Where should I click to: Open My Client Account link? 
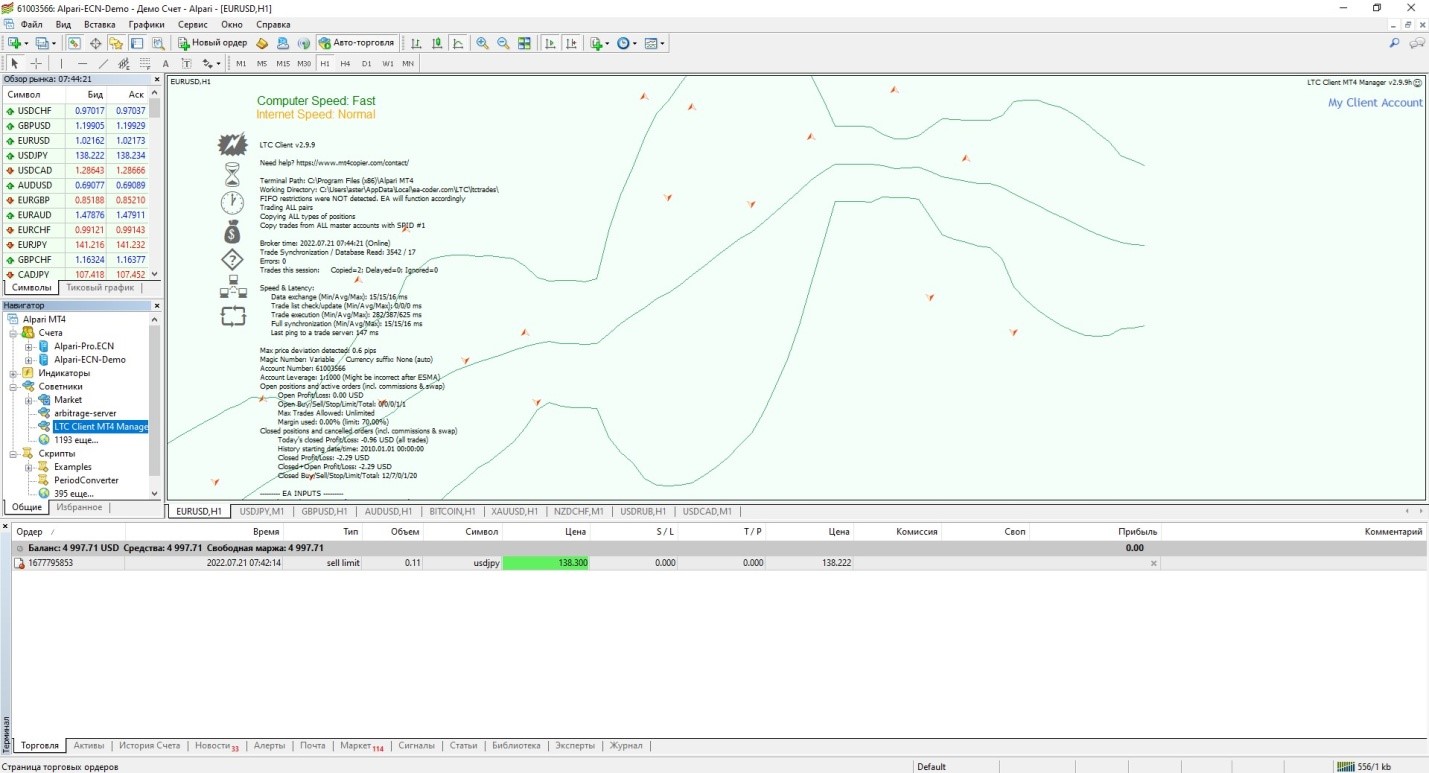(1374, 103)
